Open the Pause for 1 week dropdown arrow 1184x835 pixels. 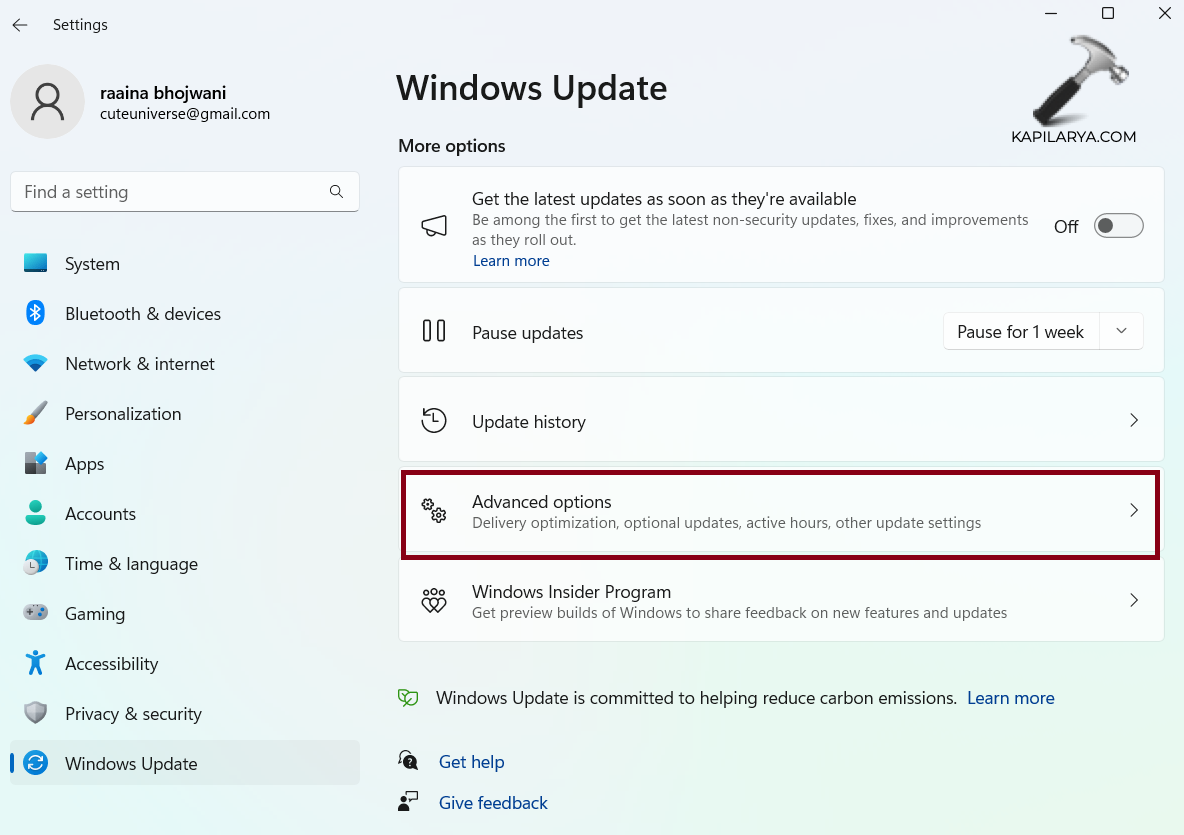tap(1121, 331)
